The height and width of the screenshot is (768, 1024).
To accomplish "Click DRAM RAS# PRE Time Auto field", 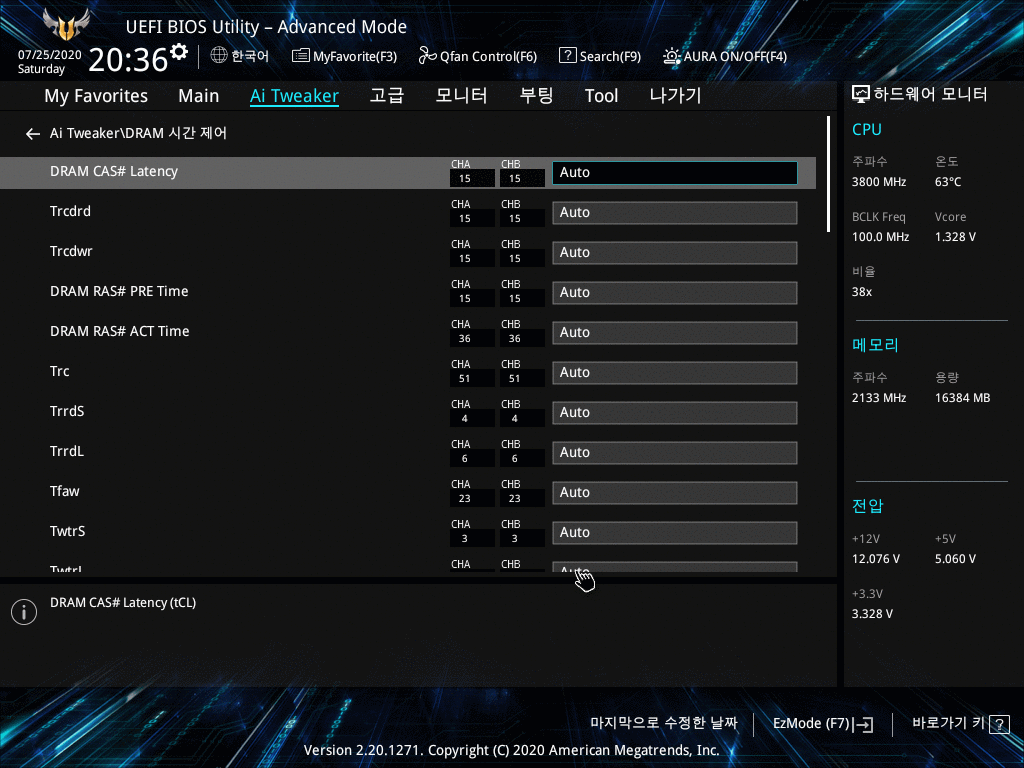I will (675, 293).
